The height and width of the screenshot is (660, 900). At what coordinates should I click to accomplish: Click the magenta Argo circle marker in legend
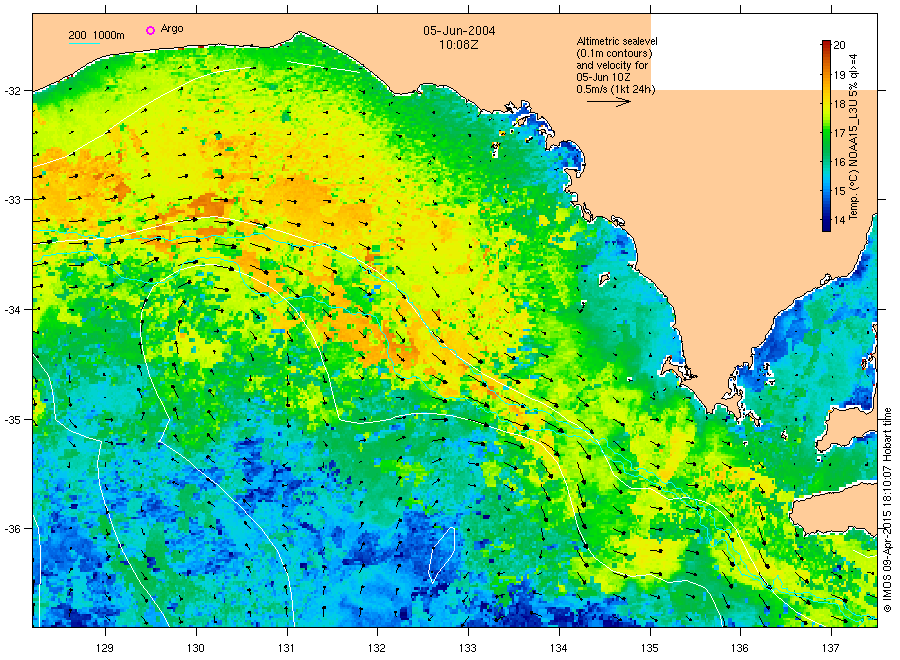pyautogui.click(x=150, y=30)
